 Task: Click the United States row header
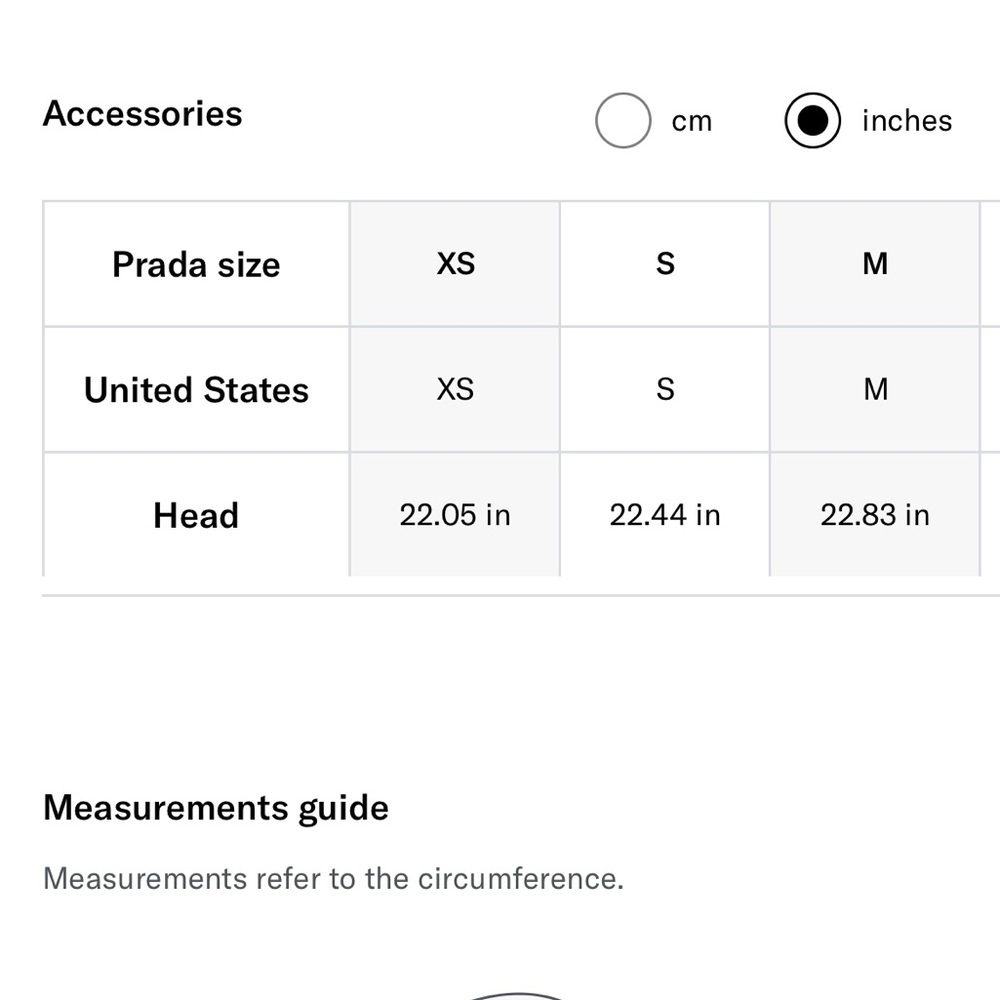click(196, 390)
